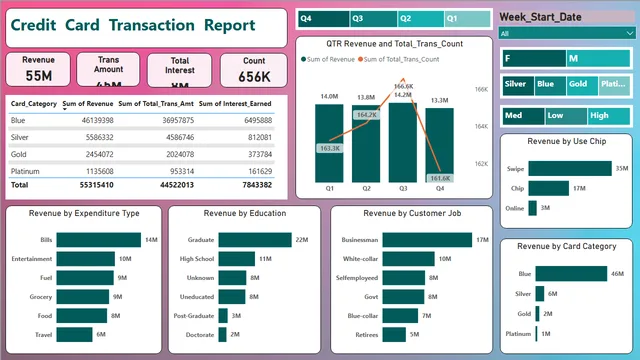Select the Q2 quarter slicer tile

[x=421, y=19]
